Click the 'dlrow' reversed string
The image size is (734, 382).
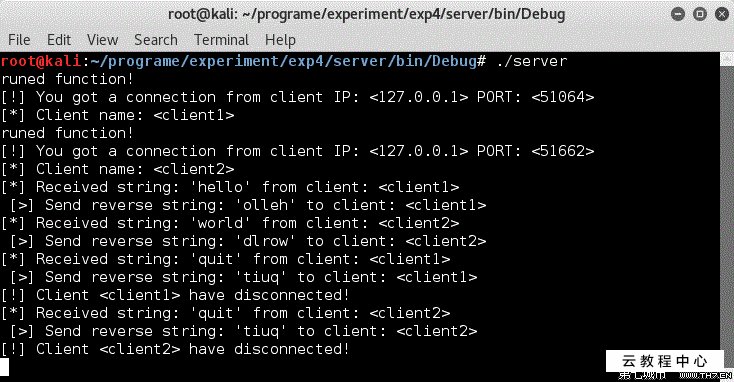click(265, 241)
